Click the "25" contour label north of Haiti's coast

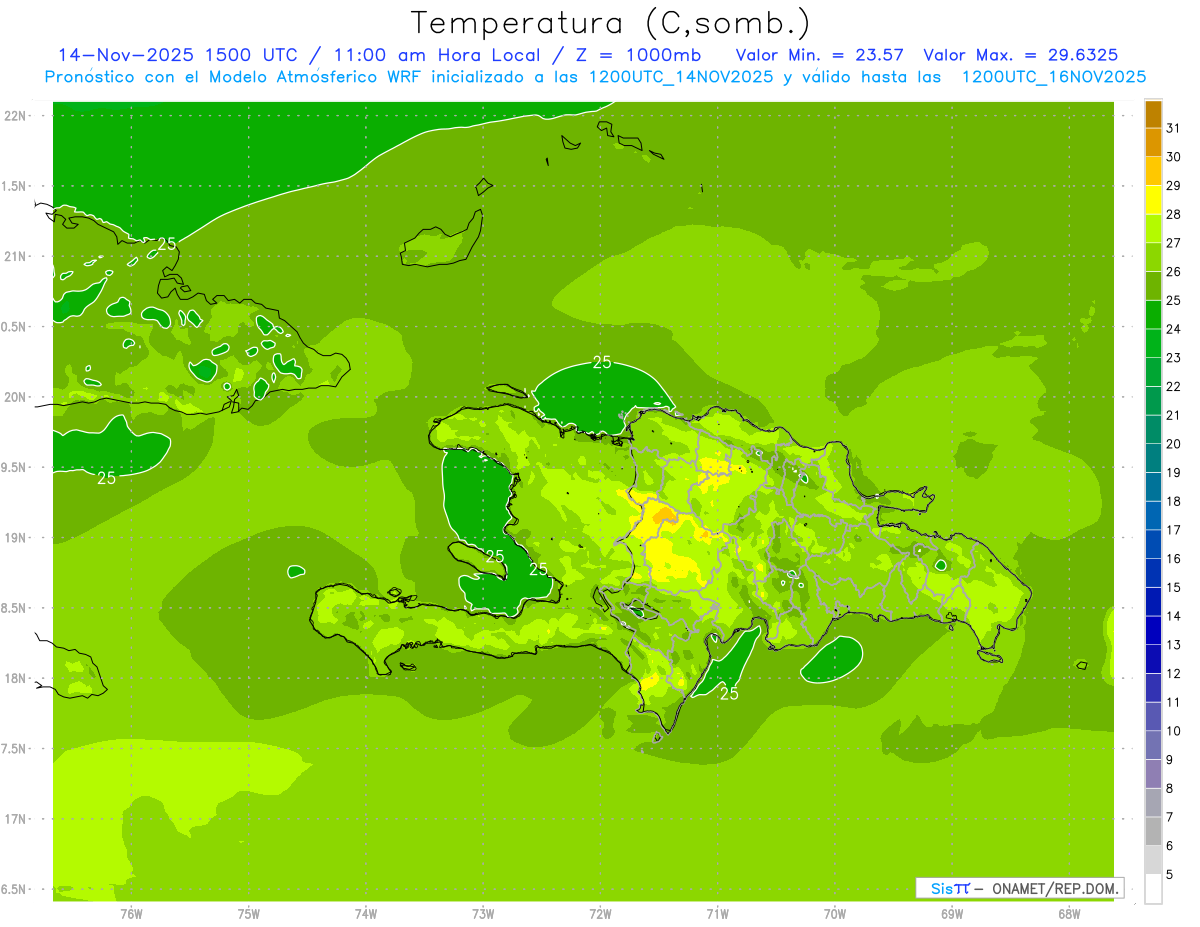click(x=602, y=362)
